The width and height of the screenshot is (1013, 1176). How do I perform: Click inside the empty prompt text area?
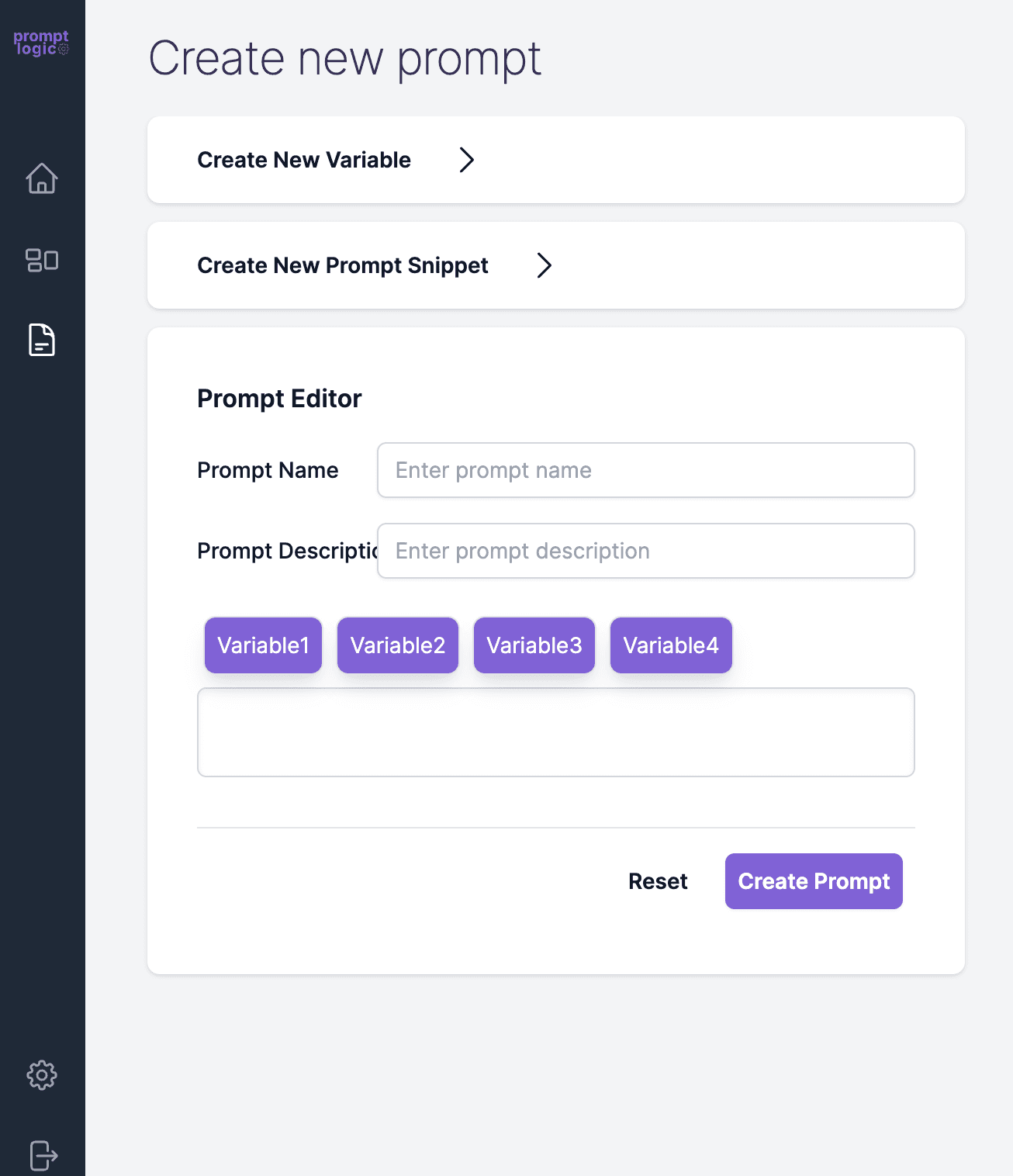556,732
